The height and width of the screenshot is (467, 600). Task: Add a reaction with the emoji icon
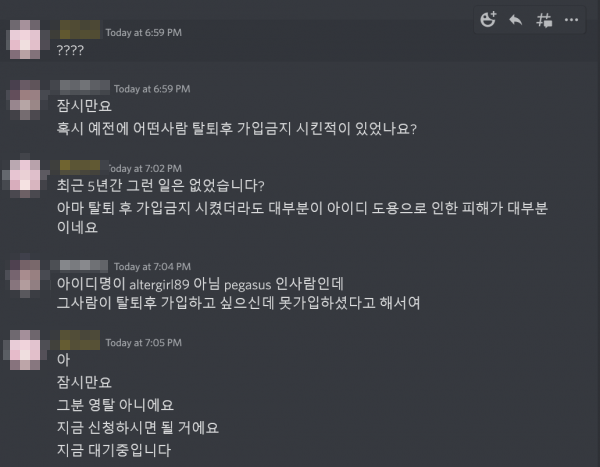click(x=488, y=20)
